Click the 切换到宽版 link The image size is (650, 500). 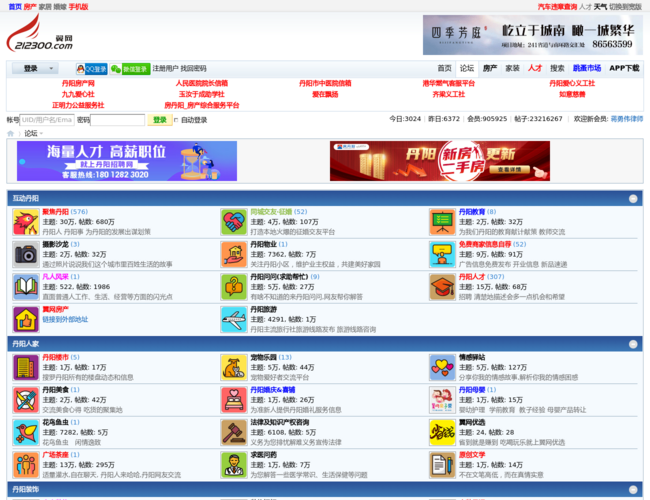click(x=625, y=7)
